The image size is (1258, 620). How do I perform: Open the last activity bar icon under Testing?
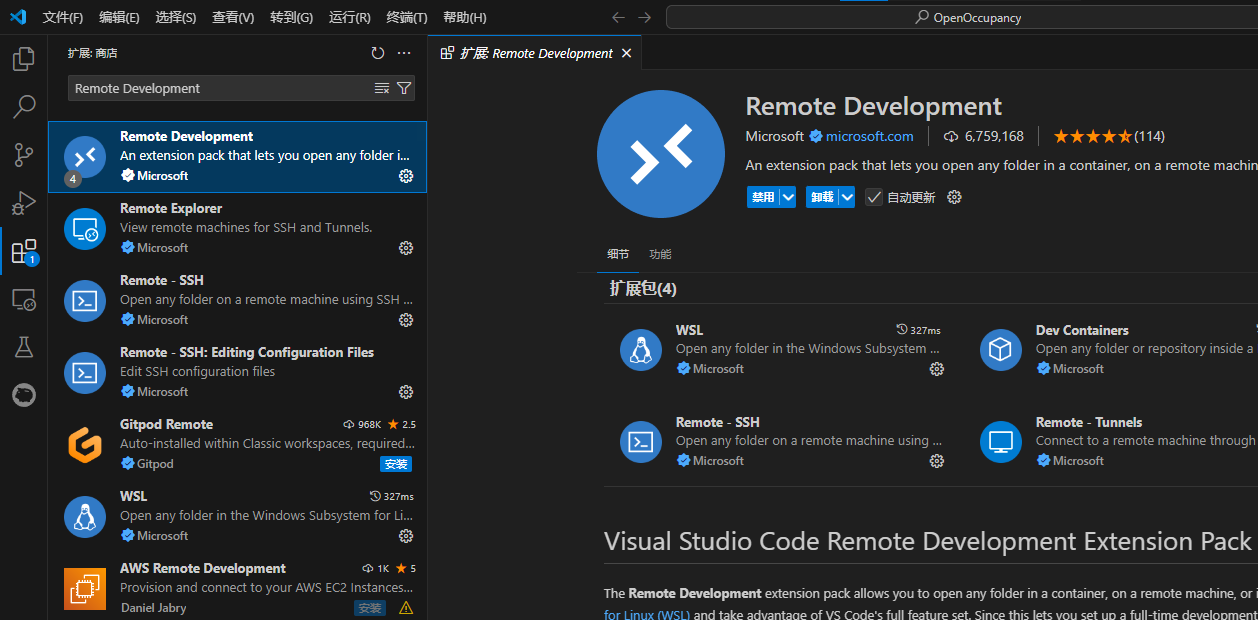pos(23,395)
